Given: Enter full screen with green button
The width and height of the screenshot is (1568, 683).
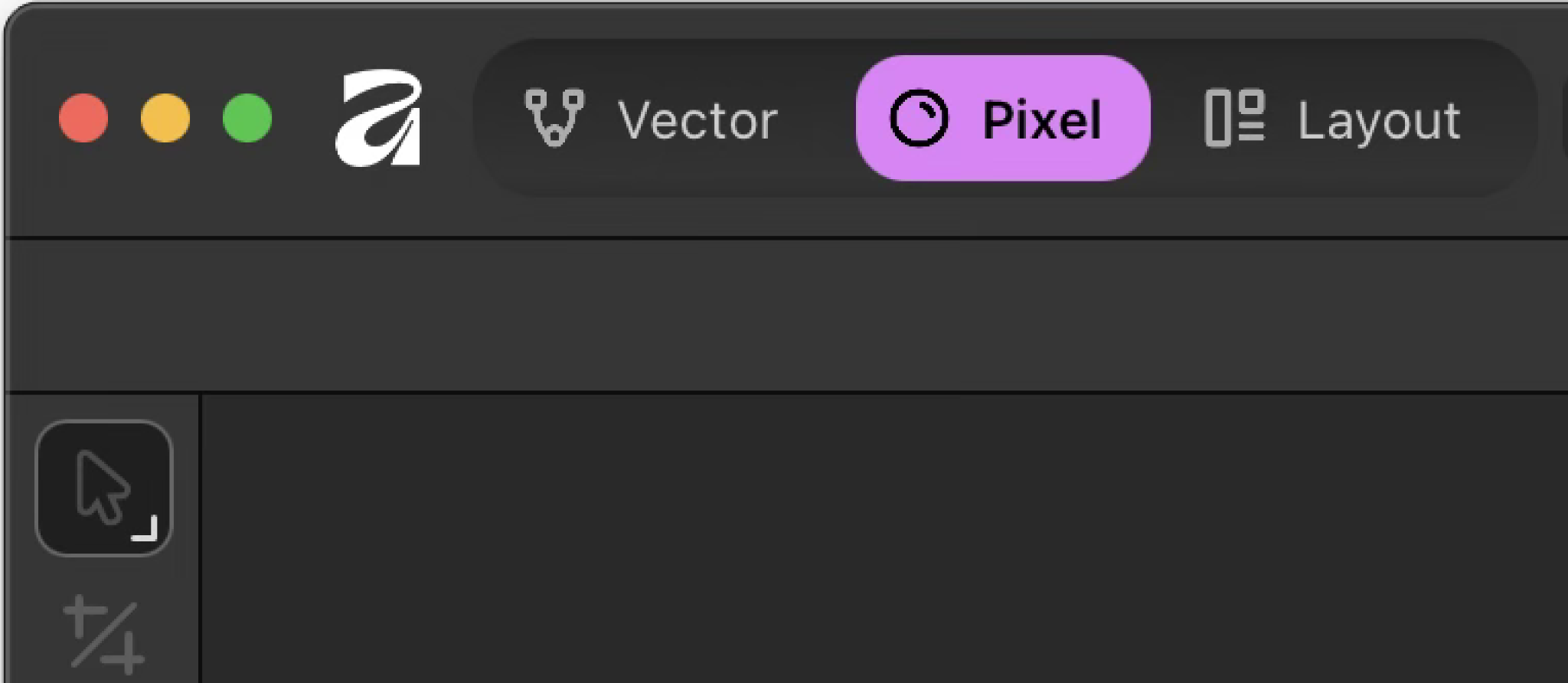Looking at the screenshot, I should pyautogui.click(x=247, y=118).
